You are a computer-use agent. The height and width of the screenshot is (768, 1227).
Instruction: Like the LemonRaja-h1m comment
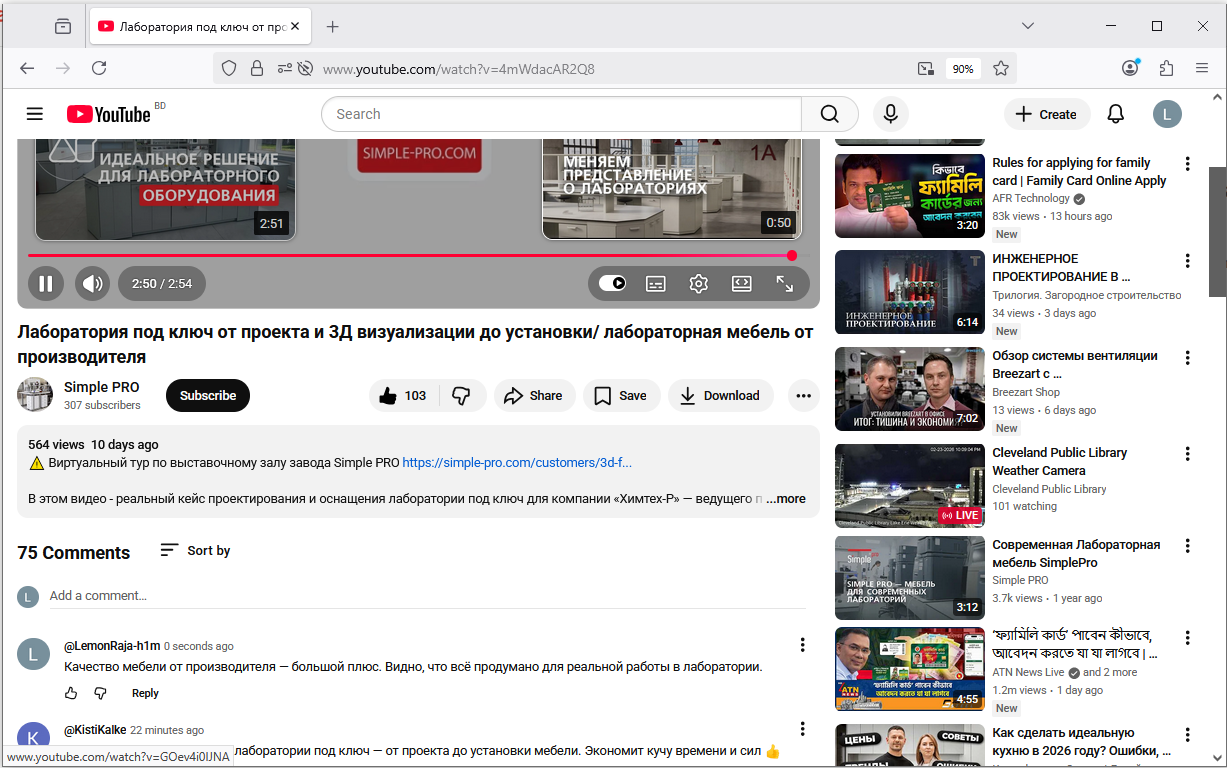71,693
